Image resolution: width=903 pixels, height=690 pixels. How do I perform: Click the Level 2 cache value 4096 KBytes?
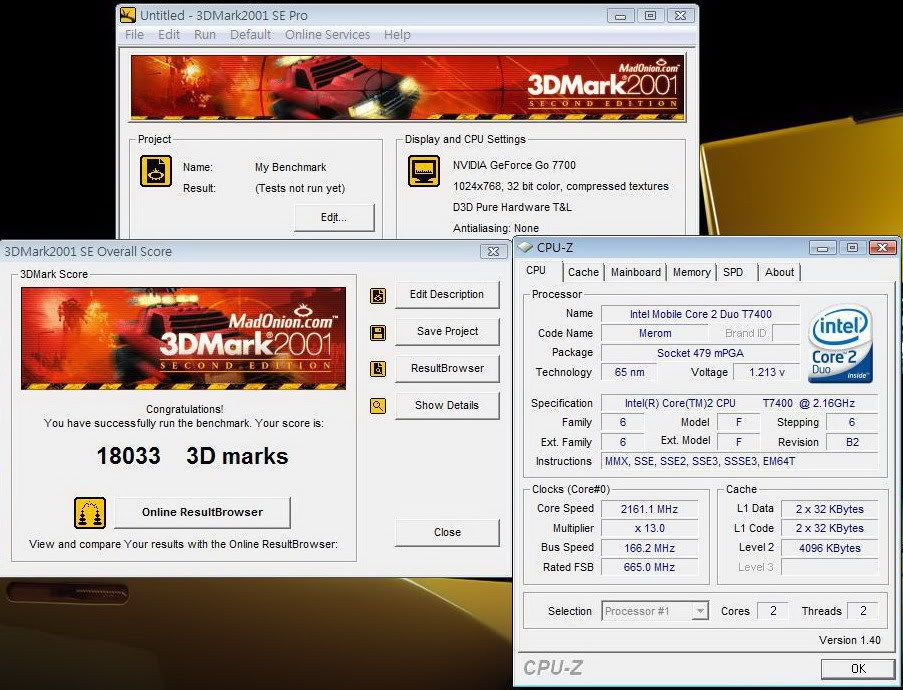click(829, 548)
